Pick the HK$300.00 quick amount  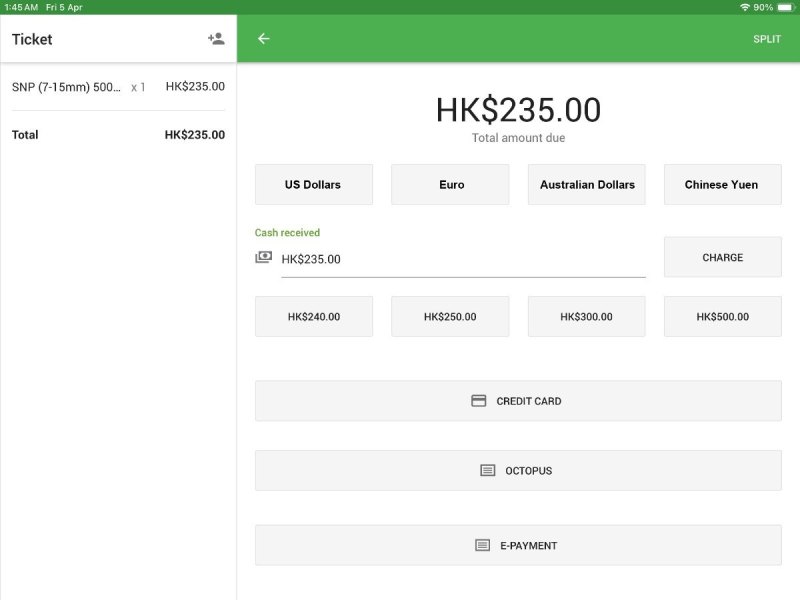point(586,317)
